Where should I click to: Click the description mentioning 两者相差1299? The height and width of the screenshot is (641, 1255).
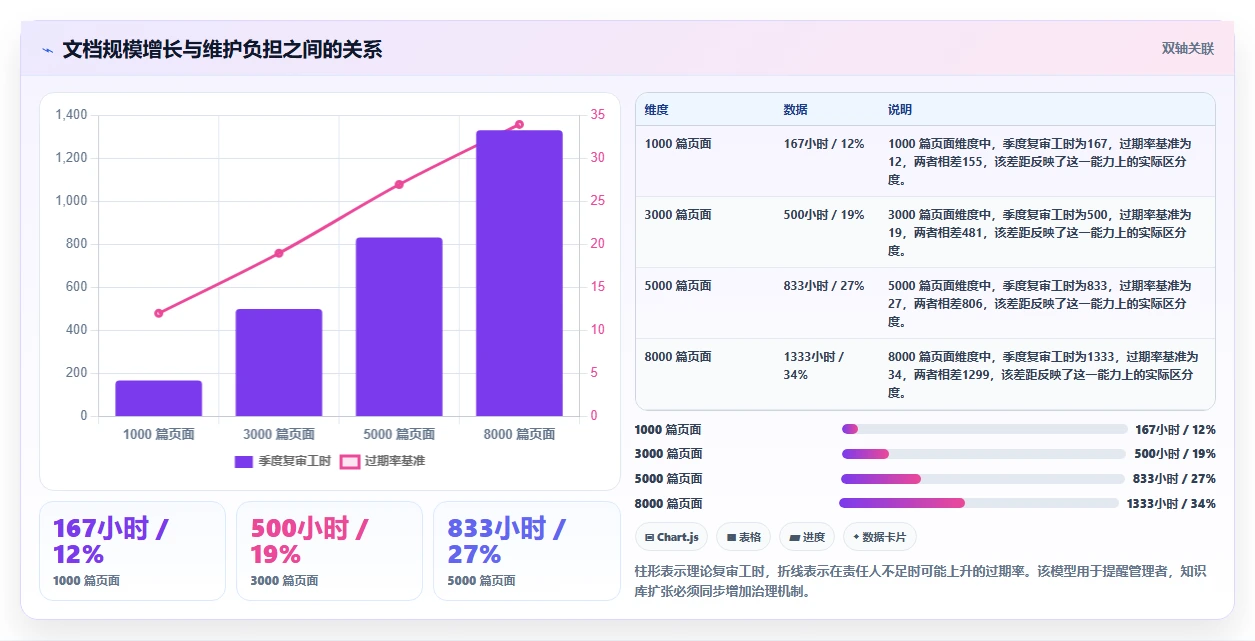(1043, 375)
